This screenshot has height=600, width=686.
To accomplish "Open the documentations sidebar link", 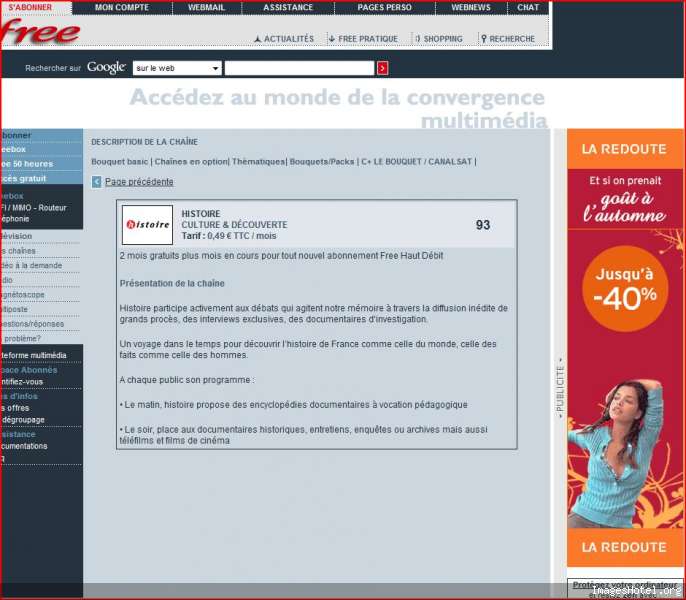I will [x=24, y=446].
